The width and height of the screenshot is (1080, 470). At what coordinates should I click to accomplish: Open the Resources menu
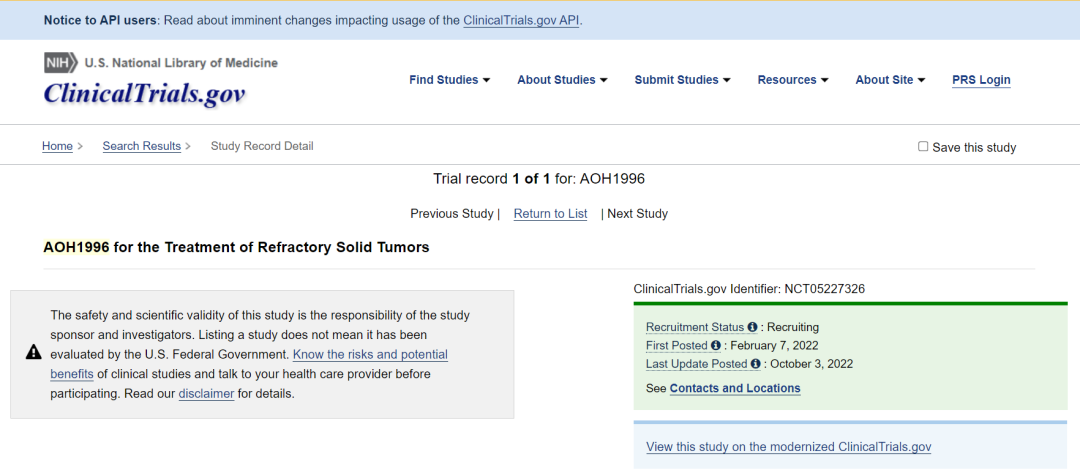coord(792,80)
